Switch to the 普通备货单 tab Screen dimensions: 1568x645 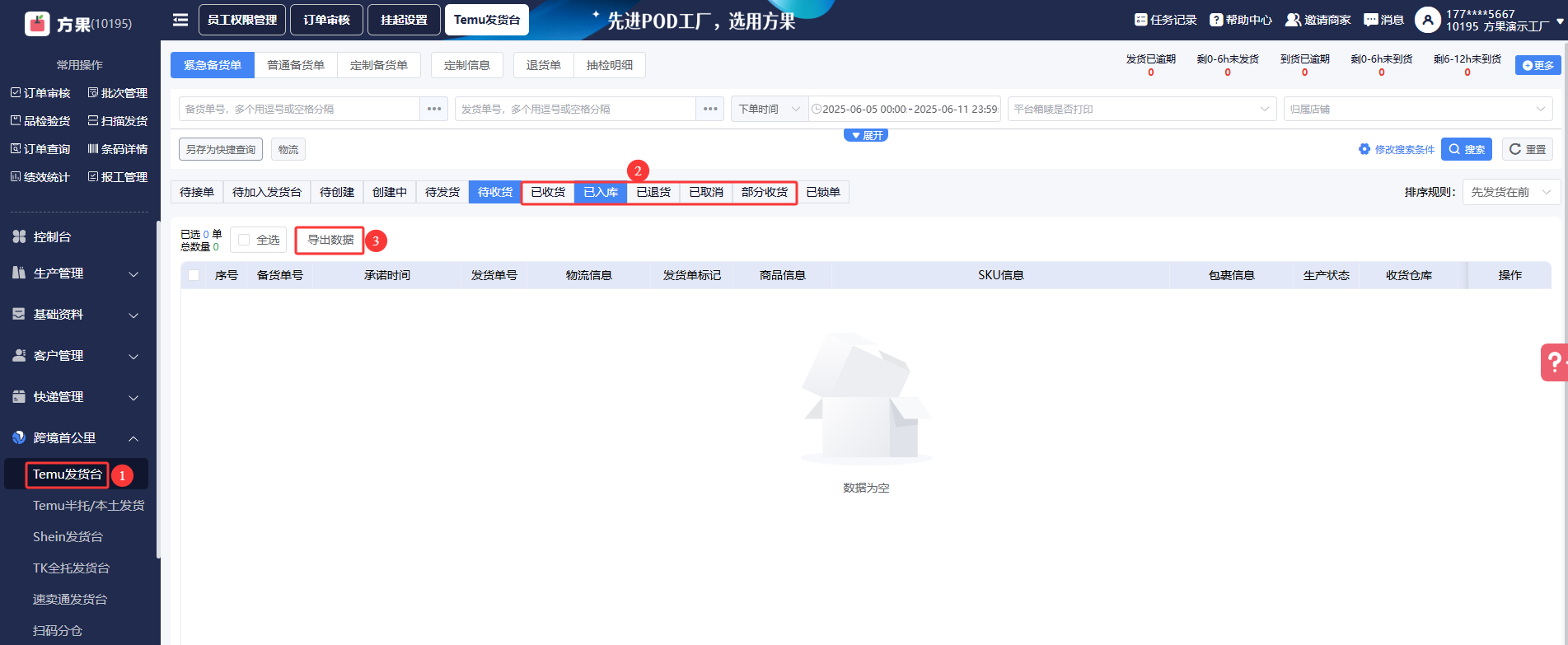click(296, 65)
